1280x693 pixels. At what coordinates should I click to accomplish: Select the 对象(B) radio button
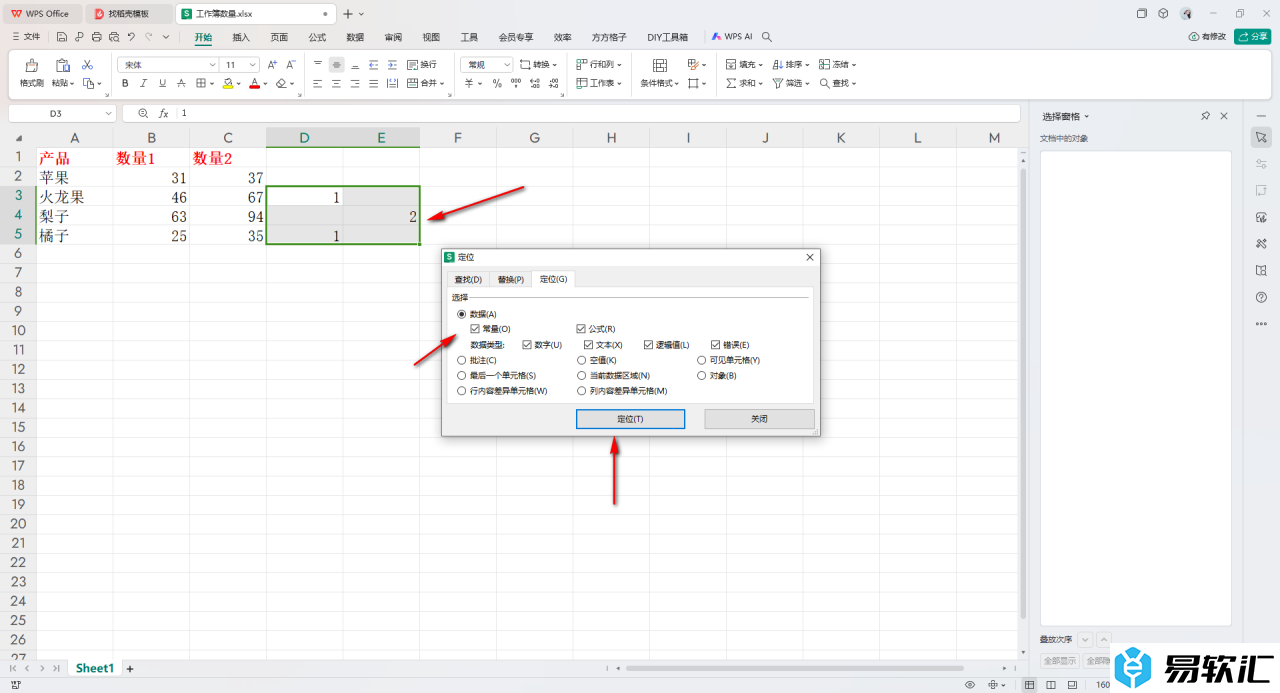pyautogui.click(x=702, y=376)
